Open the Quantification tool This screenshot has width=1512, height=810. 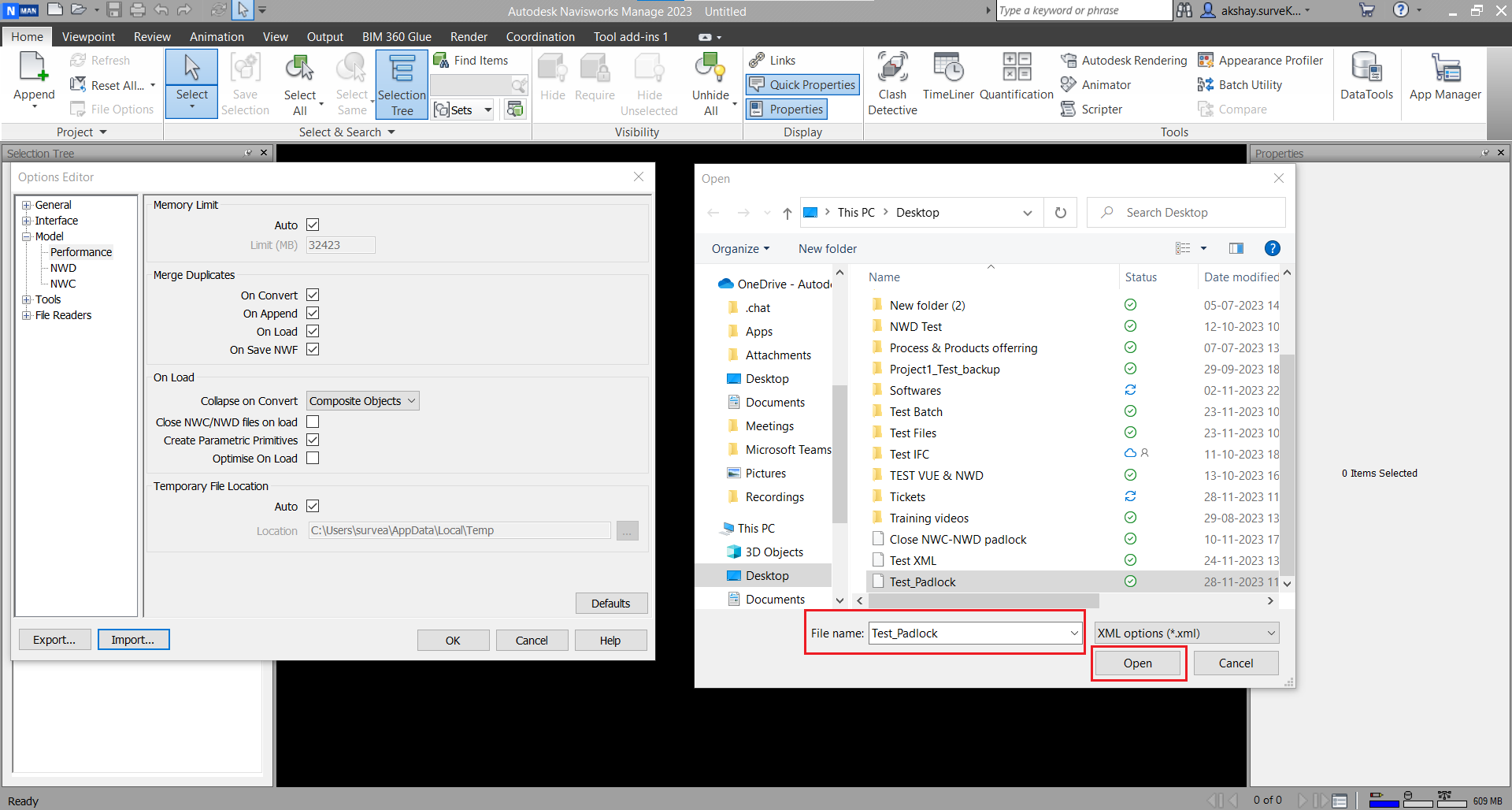tap(1016, 77)
